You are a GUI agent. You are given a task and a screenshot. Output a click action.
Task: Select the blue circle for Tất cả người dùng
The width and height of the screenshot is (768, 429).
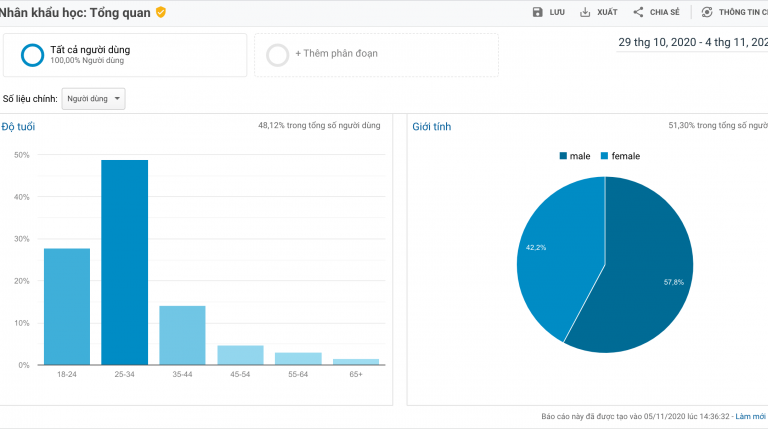[32, 55]
